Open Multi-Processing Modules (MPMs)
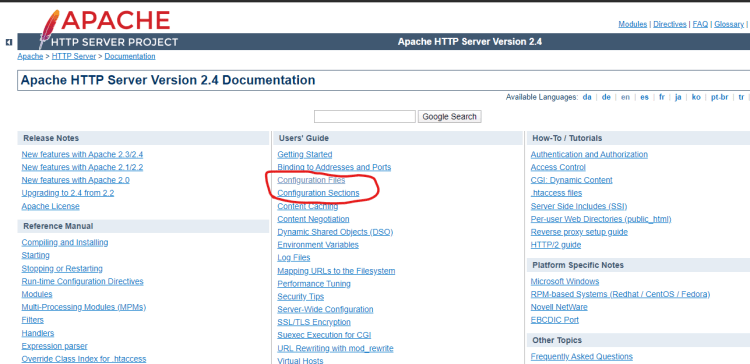The height and width of the screenshot is (364, 750). [84, 307]
